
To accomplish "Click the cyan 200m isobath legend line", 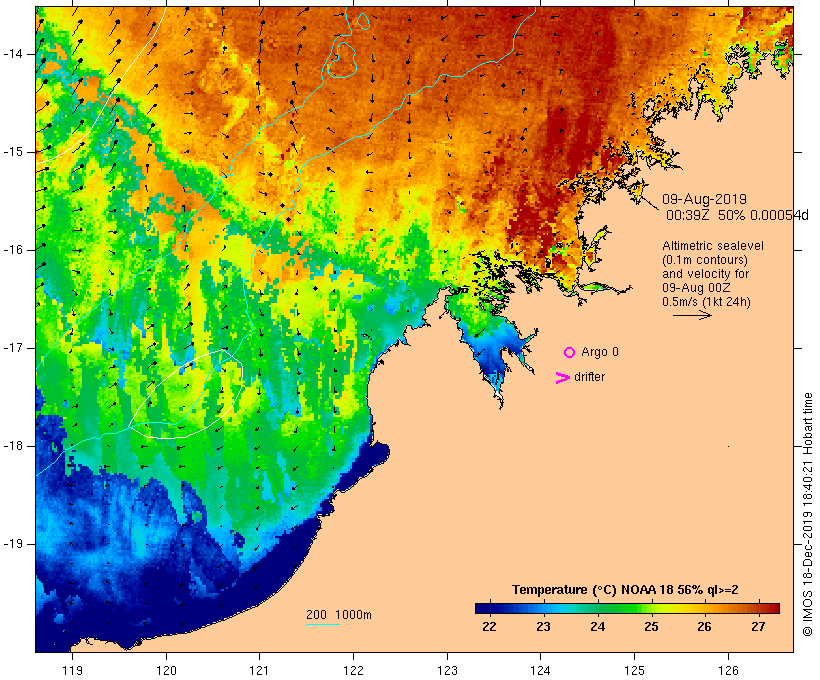I will (x=323, y=624).
